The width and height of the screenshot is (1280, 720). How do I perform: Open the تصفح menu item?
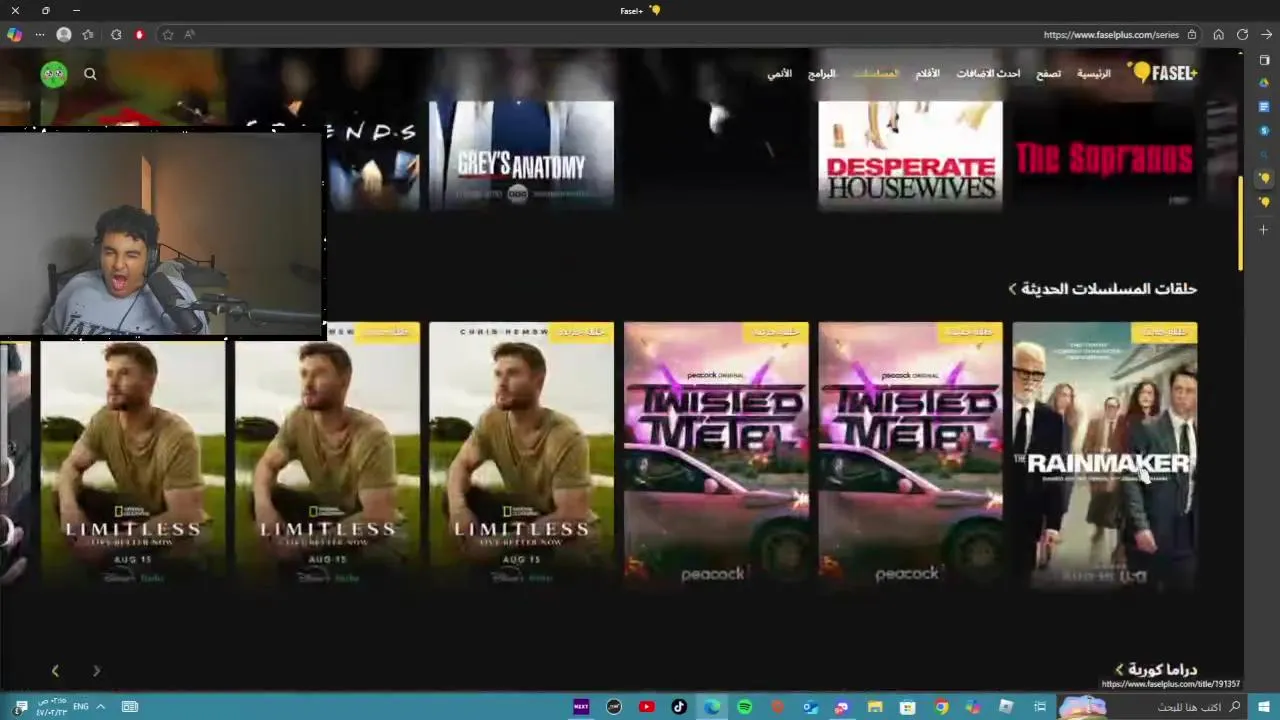1048,73
